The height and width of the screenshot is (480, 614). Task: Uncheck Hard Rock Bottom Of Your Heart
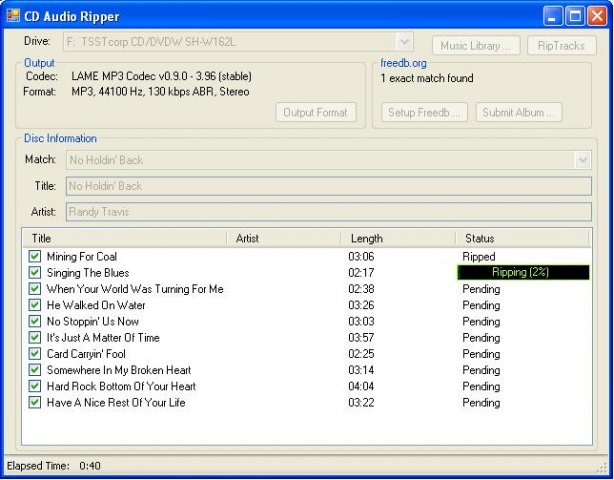34,386
